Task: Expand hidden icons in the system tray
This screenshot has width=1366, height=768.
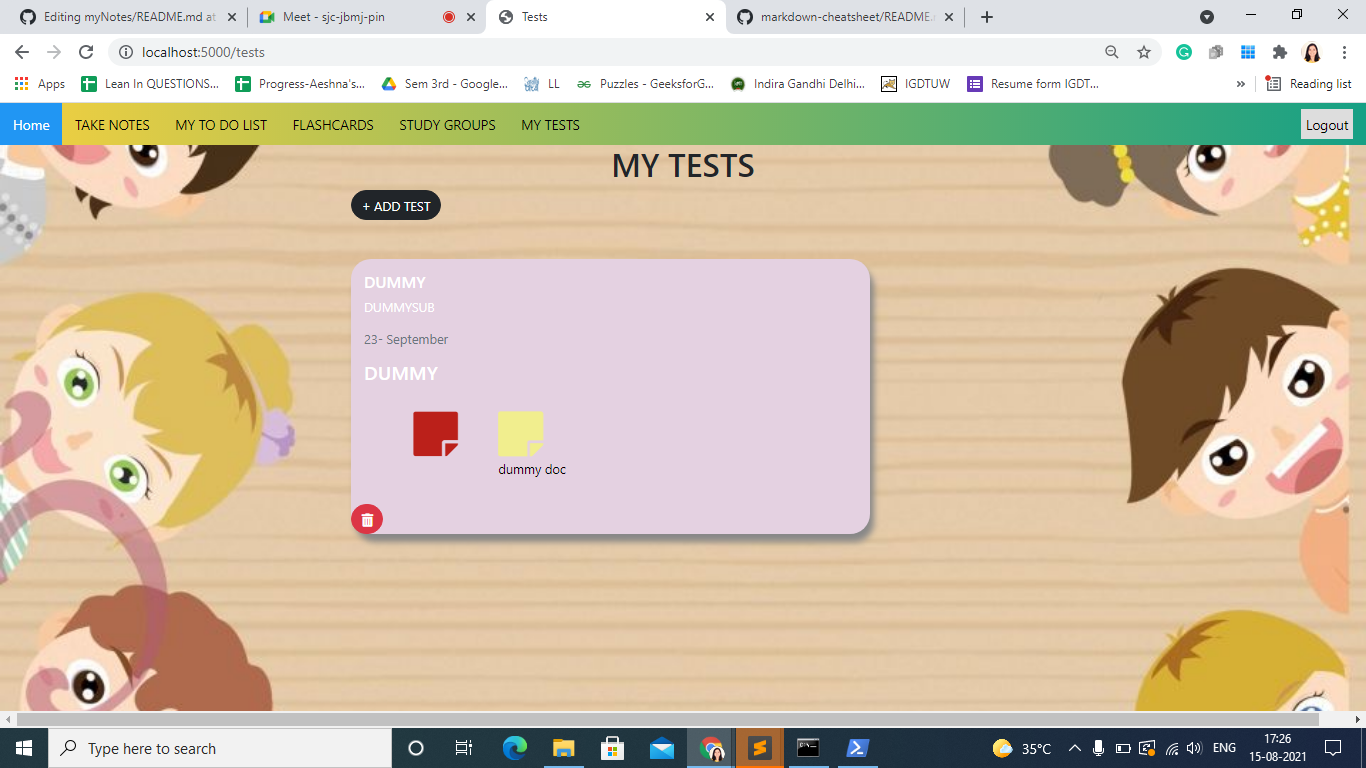Action: pyautogui.click(x=1075, y=747)
